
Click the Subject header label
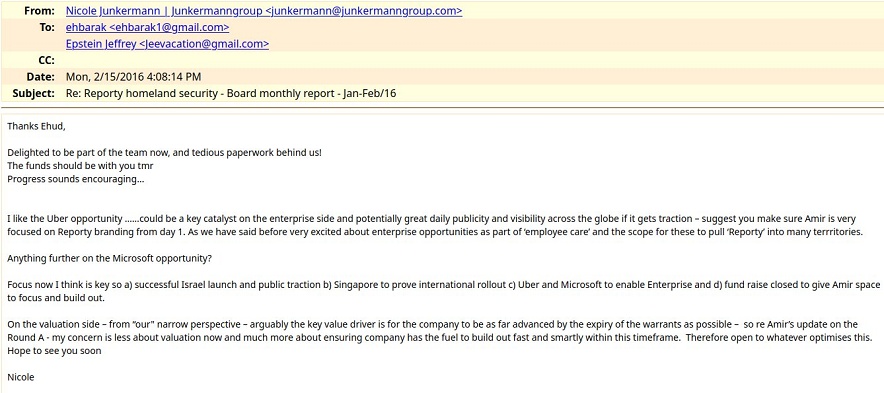coord(34,93)
